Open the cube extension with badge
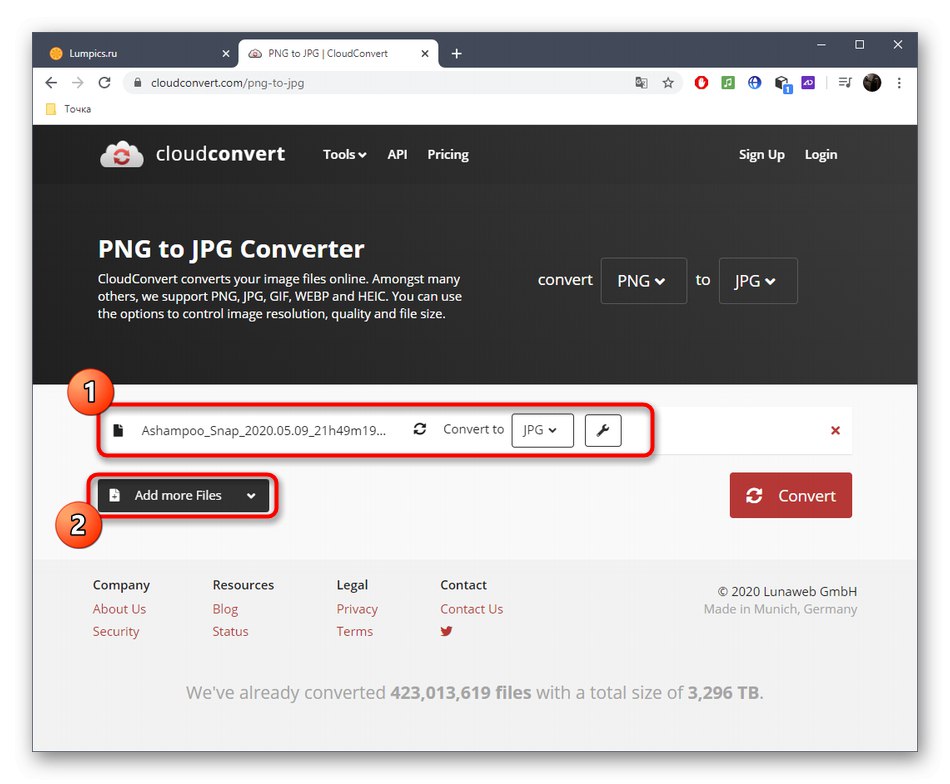The width and height of the screenshot is (950, 784). (x=783, y=84)
